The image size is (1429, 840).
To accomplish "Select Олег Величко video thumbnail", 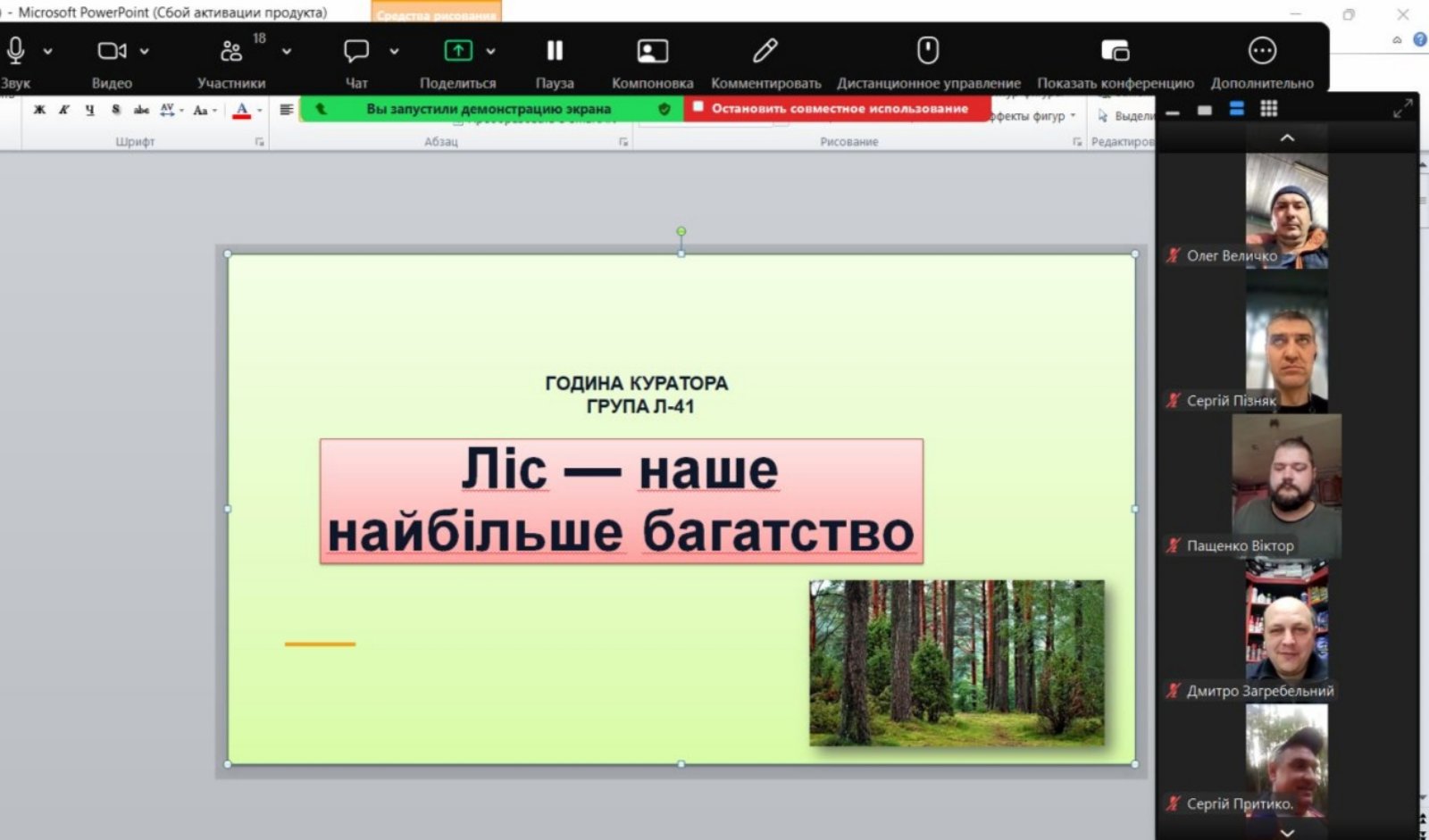I will (x=1287, y=211).
